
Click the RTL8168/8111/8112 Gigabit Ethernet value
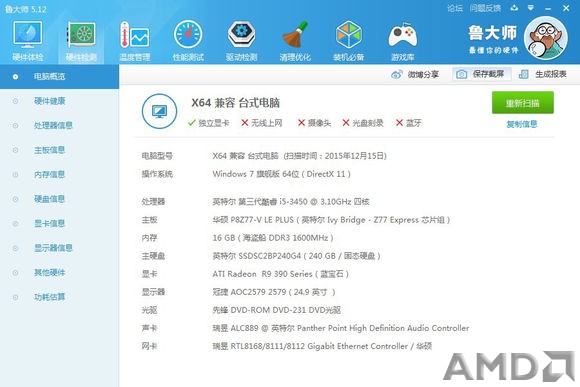click(322, 346)
